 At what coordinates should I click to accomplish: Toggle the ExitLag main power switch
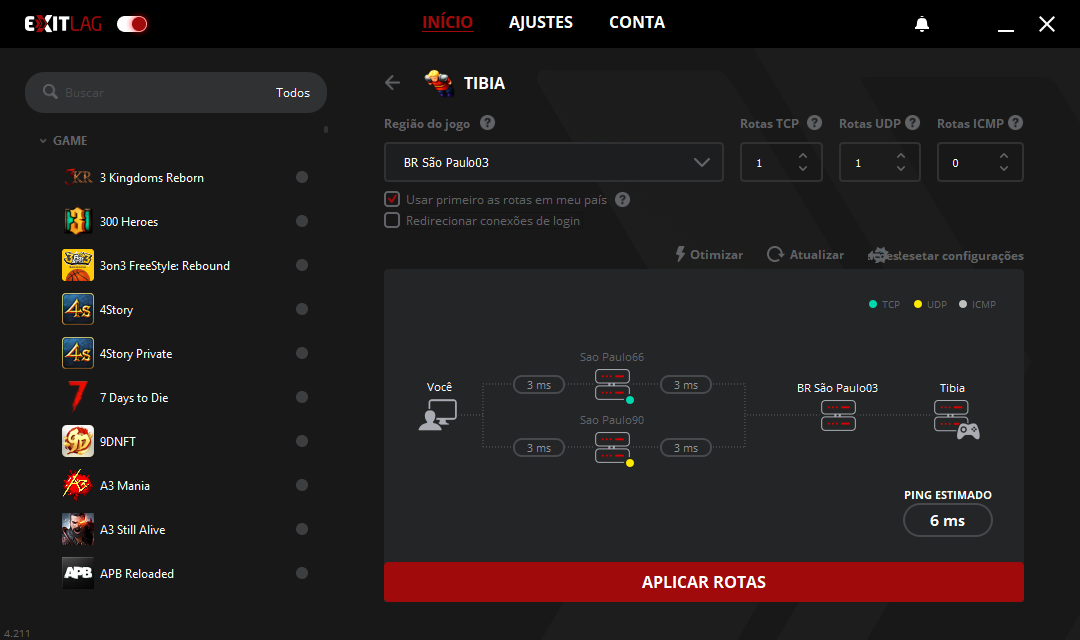pos(132,24)
